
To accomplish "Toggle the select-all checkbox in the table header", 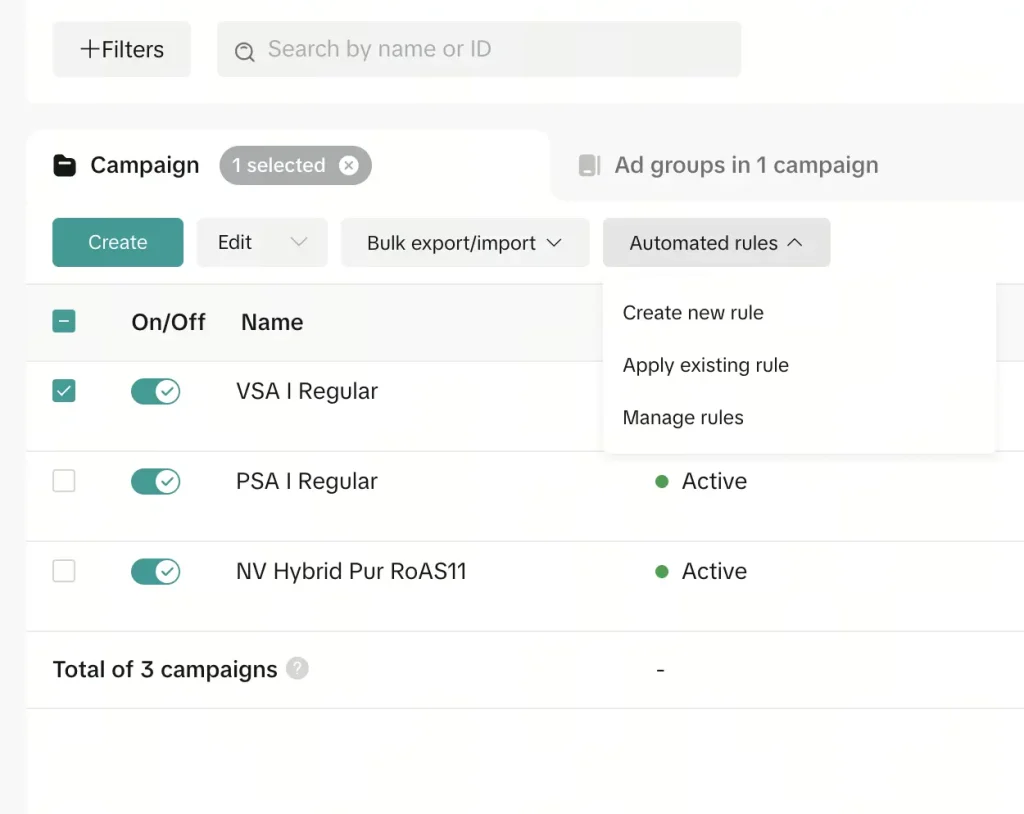I will (x=63, y=321).
